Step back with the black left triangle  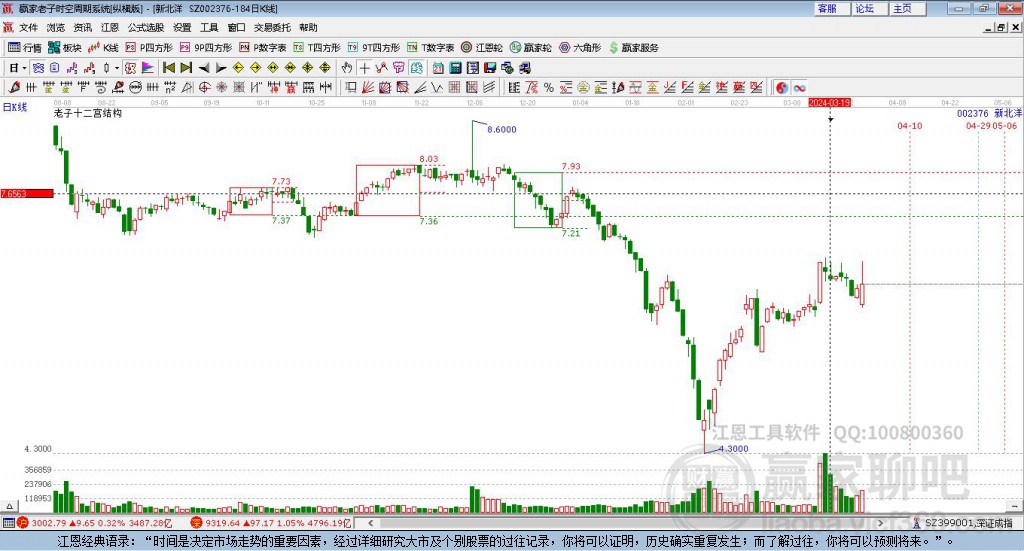204,68
